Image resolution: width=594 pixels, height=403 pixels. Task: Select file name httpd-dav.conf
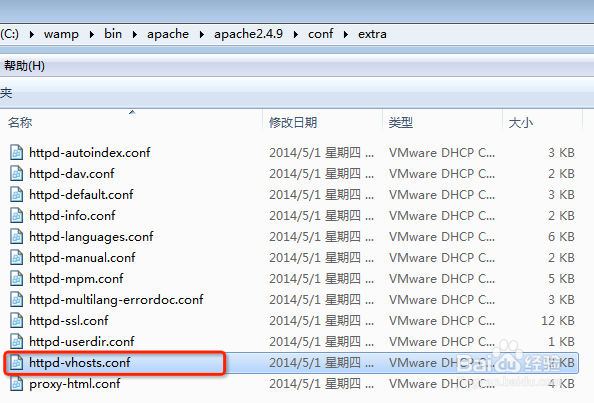coord(72,174)
